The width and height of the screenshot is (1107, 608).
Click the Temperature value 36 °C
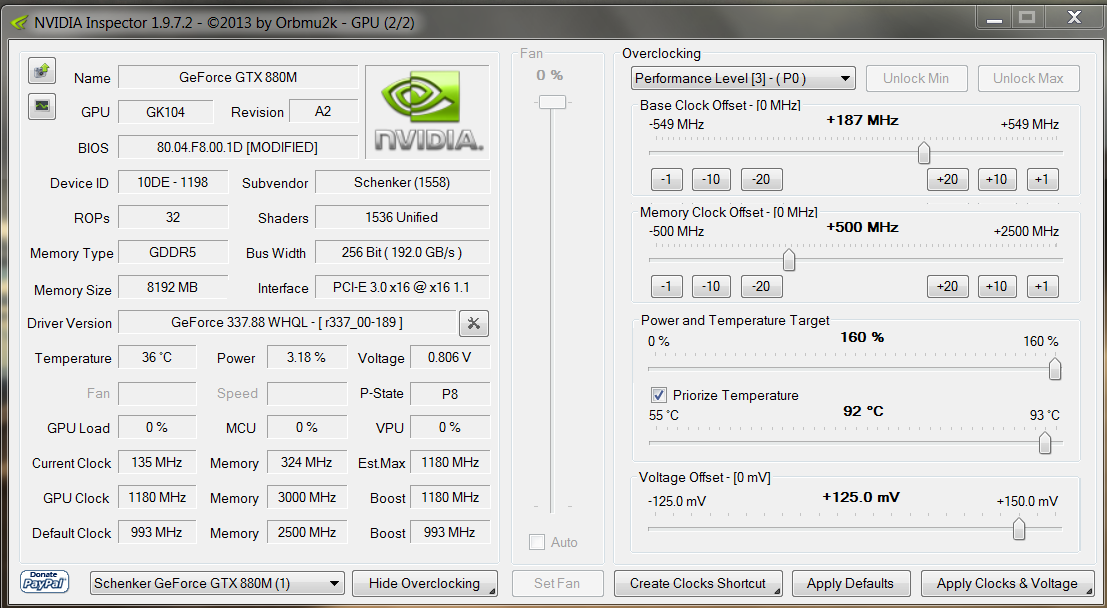(157, 357)
